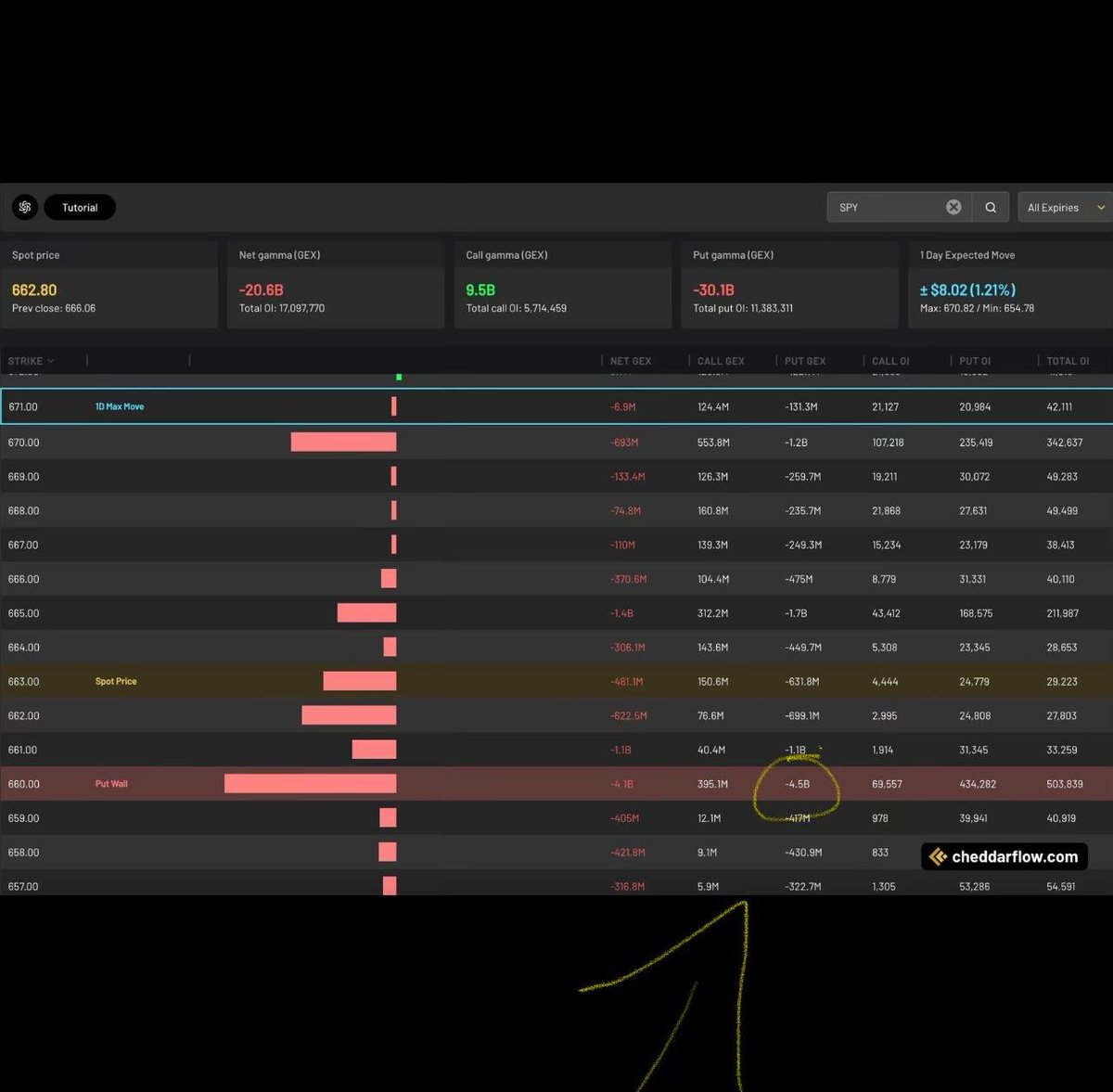Click the 342,637 total OI cell
1113x1092 pixels.
(1065, 443)
